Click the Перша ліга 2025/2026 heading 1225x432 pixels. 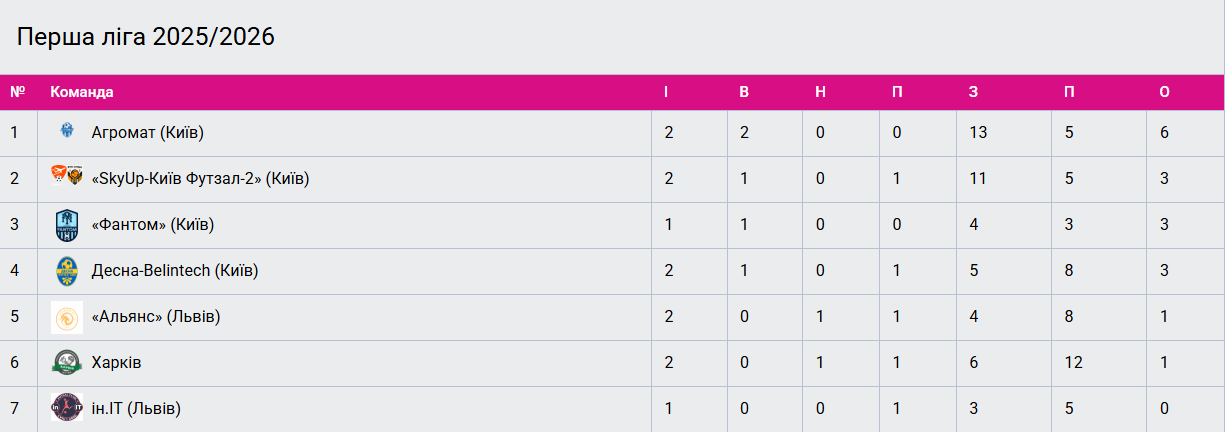click(x=146, y=37)
